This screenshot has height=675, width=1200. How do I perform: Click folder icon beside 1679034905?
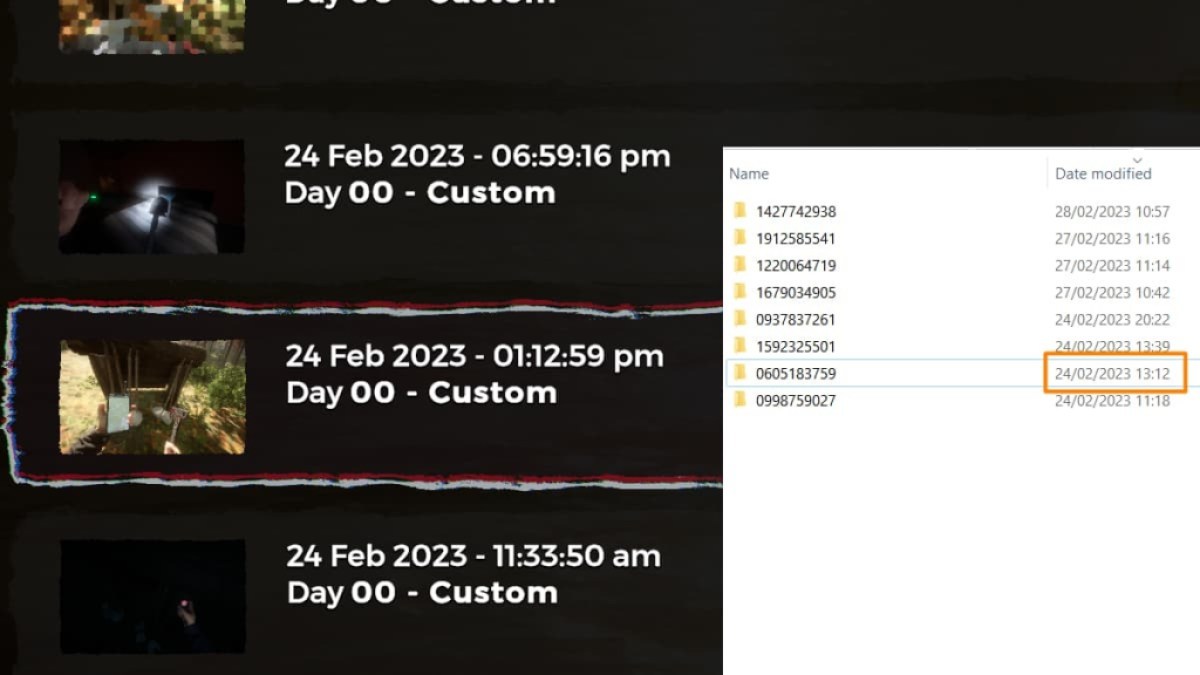740,292
